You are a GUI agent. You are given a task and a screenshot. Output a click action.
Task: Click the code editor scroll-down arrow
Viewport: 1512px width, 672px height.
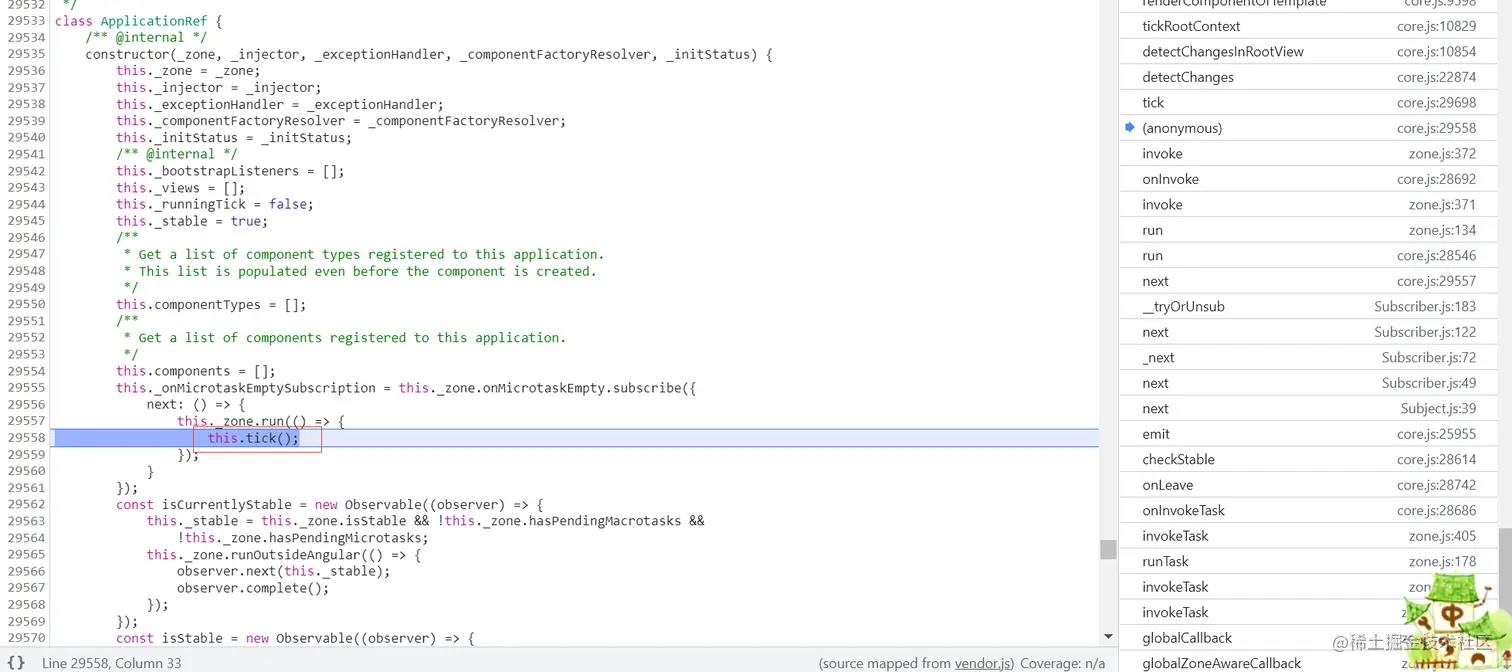[x=1108, y=636]
